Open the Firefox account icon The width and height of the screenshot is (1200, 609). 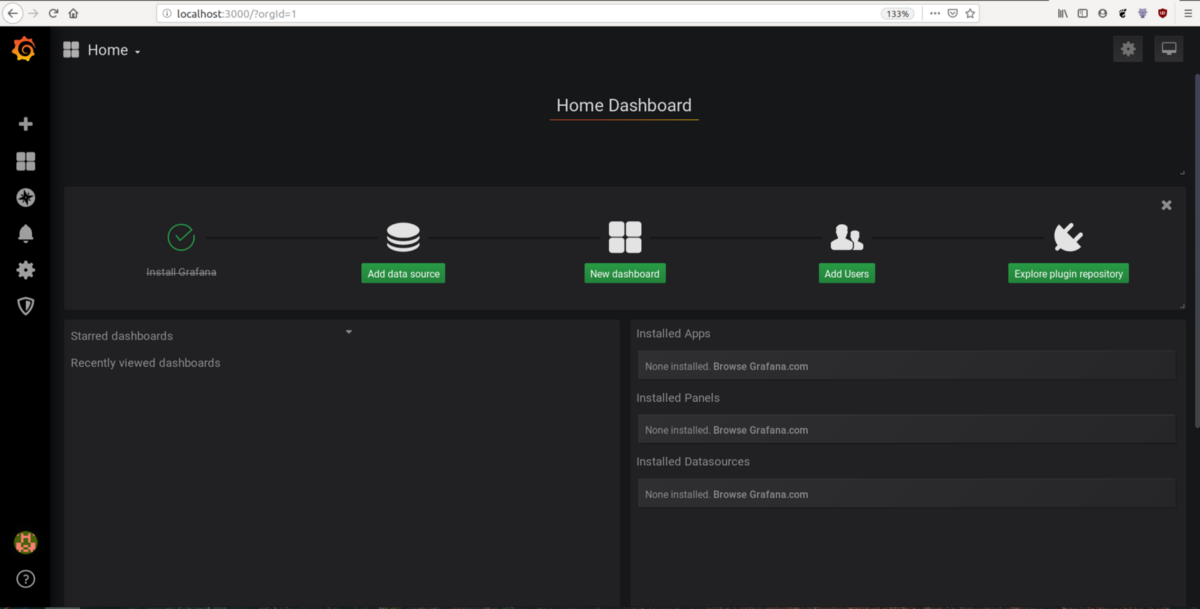(x=1103, y=13)
